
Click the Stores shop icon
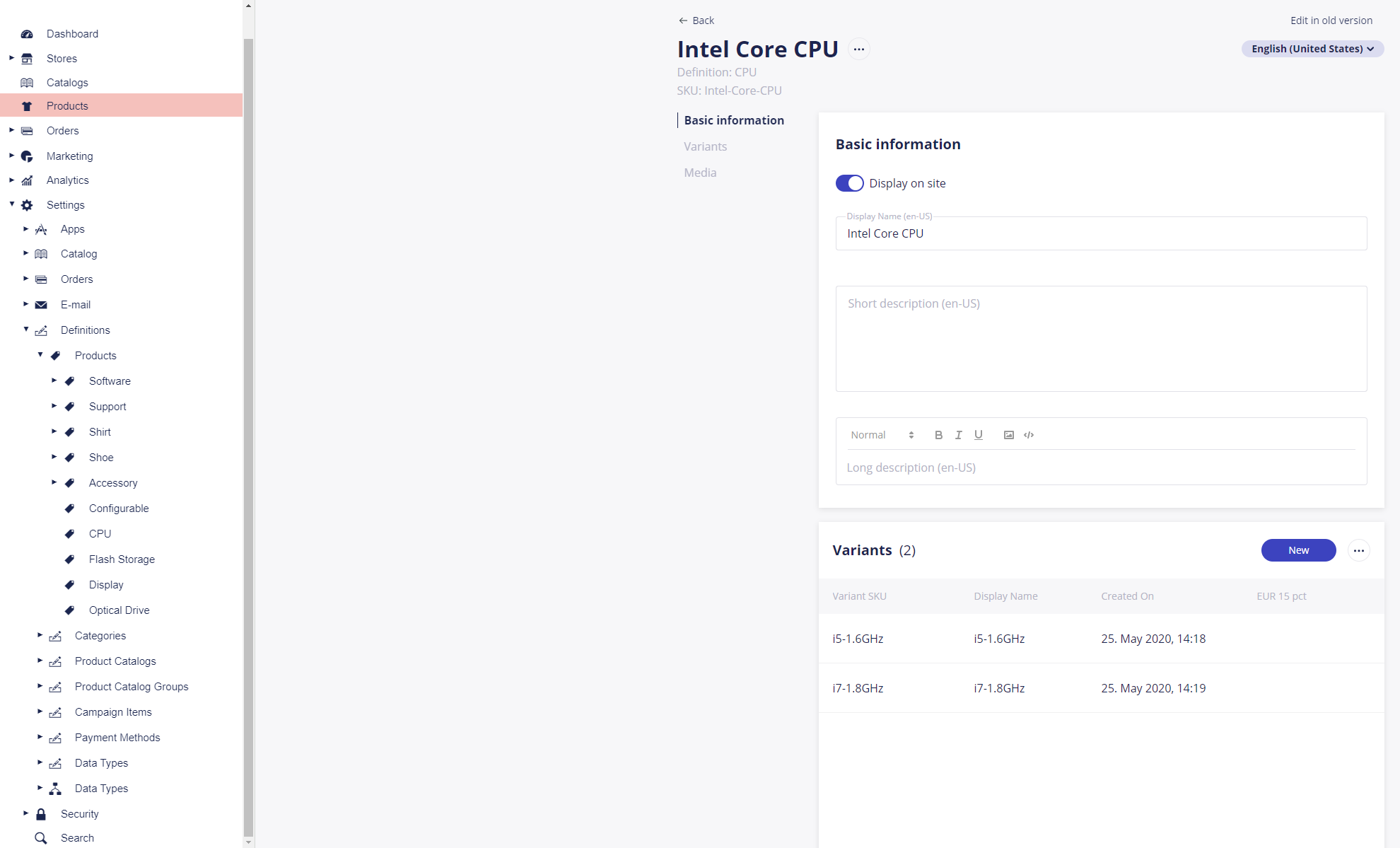(x=27, y=59)
